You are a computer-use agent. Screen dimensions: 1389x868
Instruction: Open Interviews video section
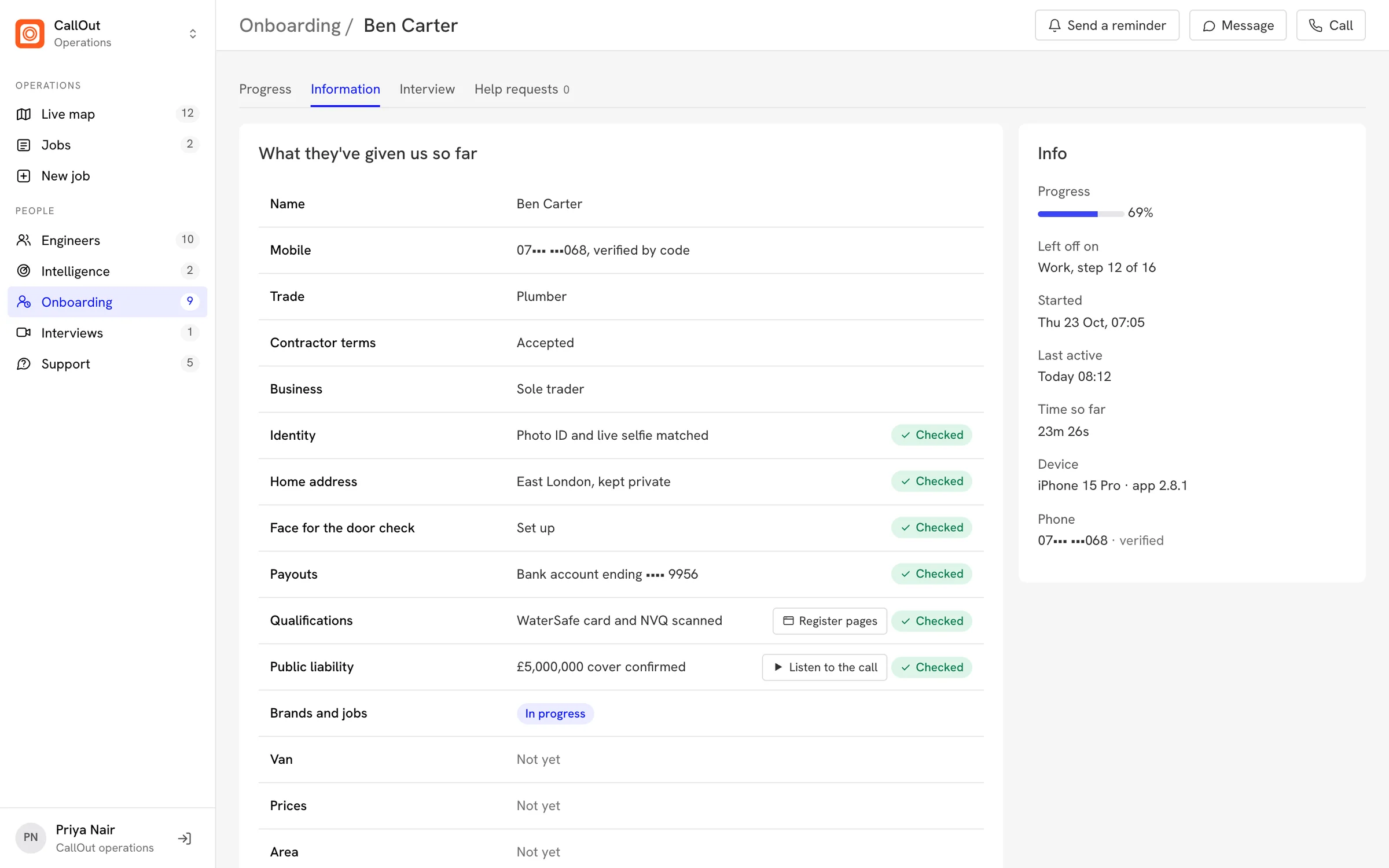[x=108, y=332]
